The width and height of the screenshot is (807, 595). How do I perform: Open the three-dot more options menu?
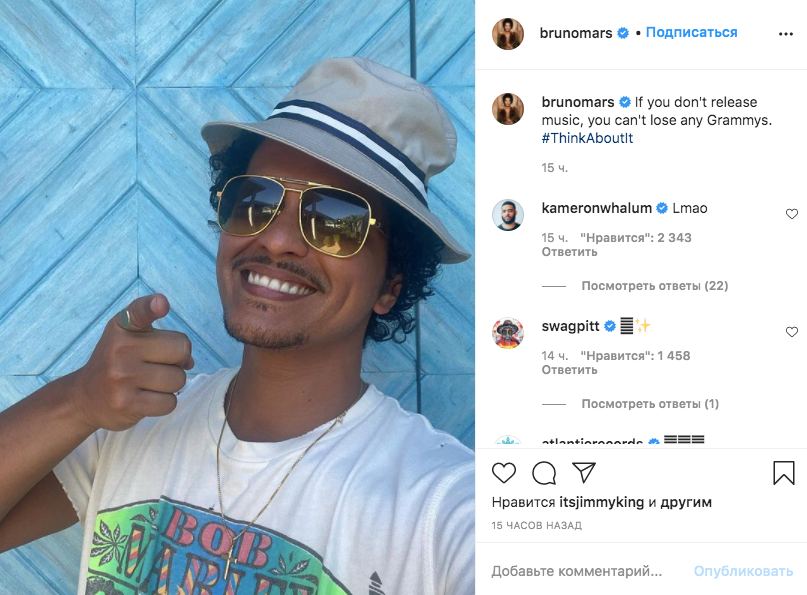point(785,34)
